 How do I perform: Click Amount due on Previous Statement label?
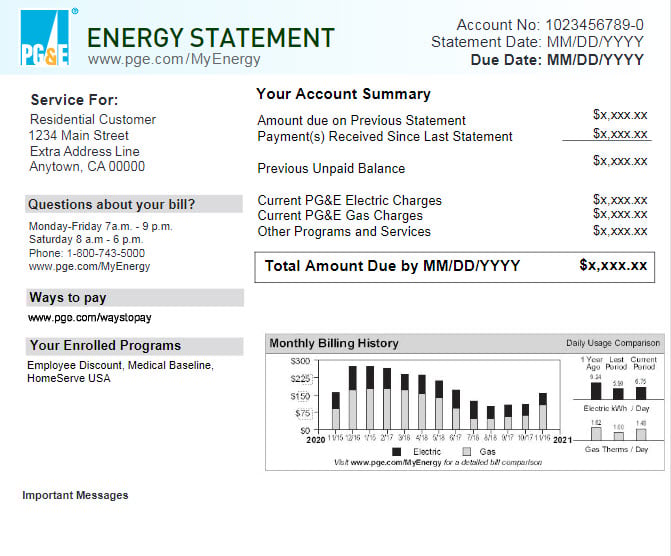(361, 120)
